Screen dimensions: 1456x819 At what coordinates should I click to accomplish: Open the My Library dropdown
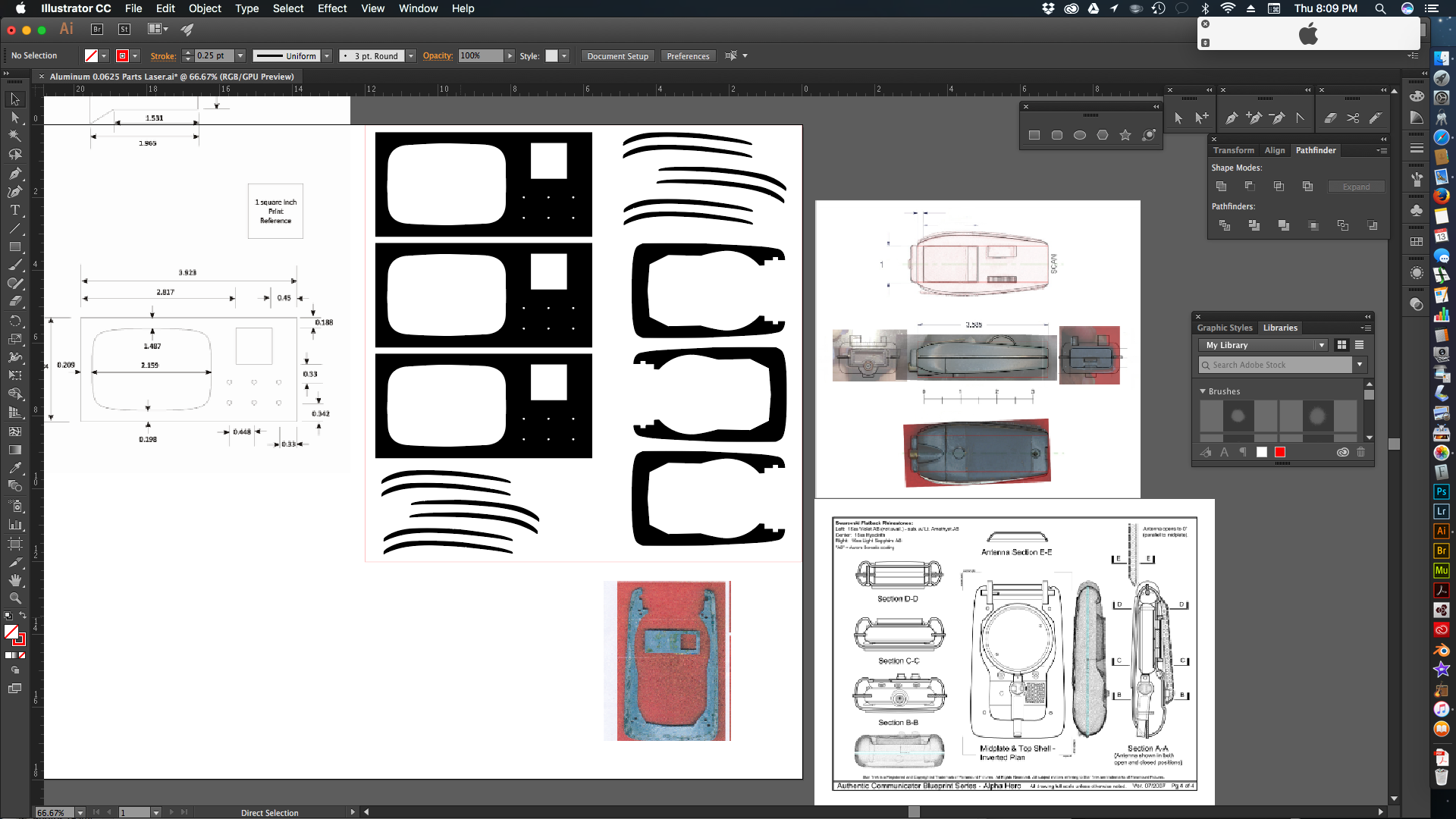tap(1263, 345)
